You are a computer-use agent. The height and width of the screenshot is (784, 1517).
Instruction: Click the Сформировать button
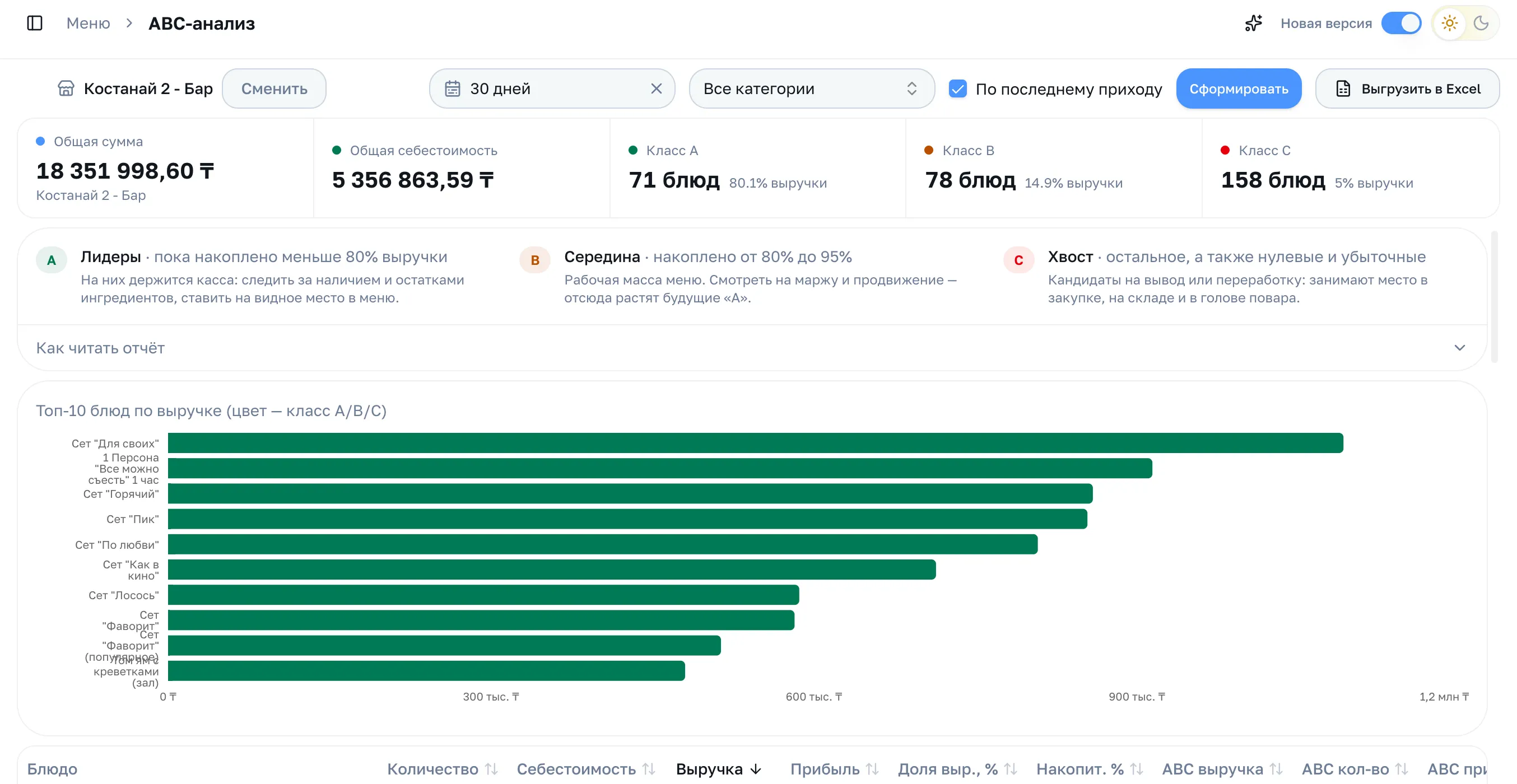1239,89
